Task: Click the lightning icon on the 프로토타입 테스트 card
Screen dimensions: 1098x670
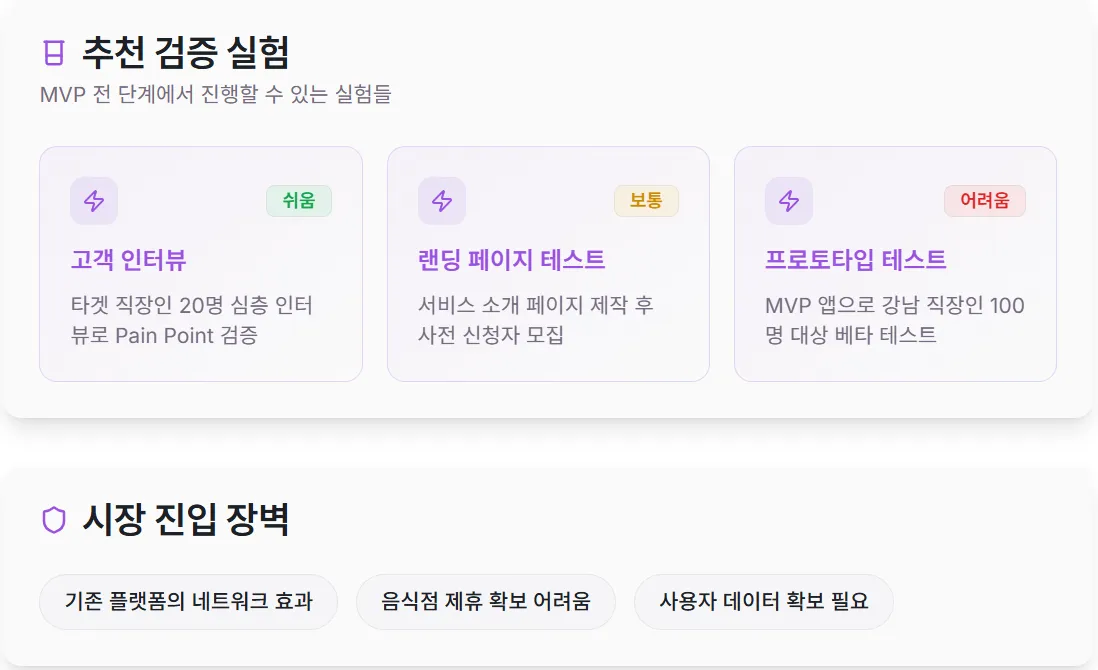Action: pos(788,200)
